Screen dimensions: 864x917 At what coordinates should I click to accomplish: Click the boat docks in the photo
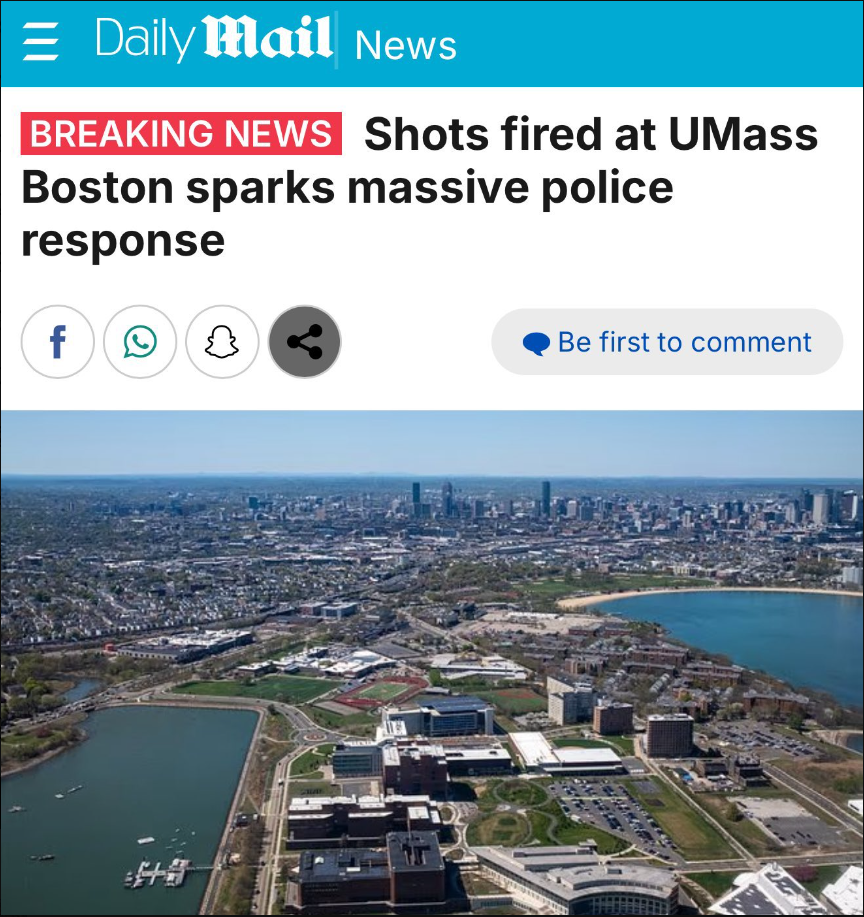tap(159, 873)
